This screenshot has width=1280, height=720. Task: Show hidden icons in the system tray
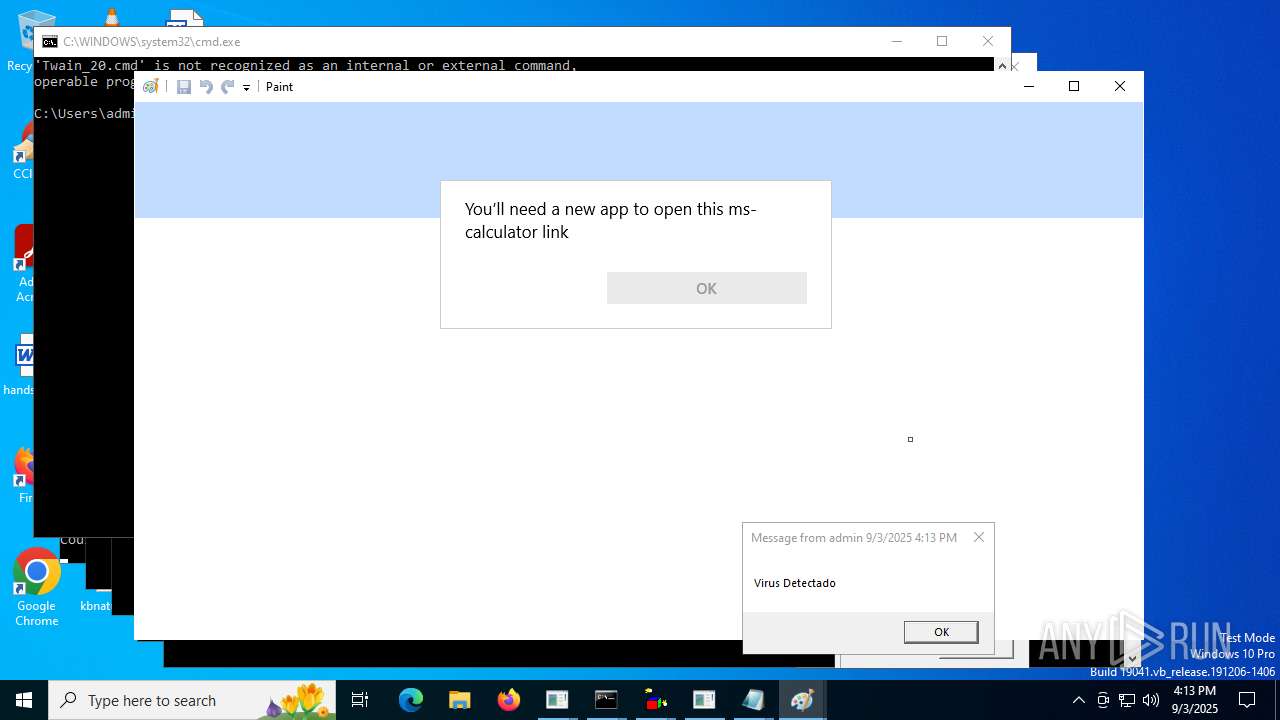coord(1078,700)
